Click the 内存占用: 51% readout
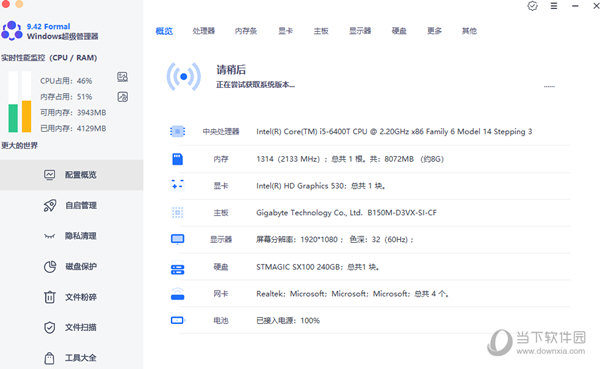Screen dimensions: 600x369 coord(66,97)
